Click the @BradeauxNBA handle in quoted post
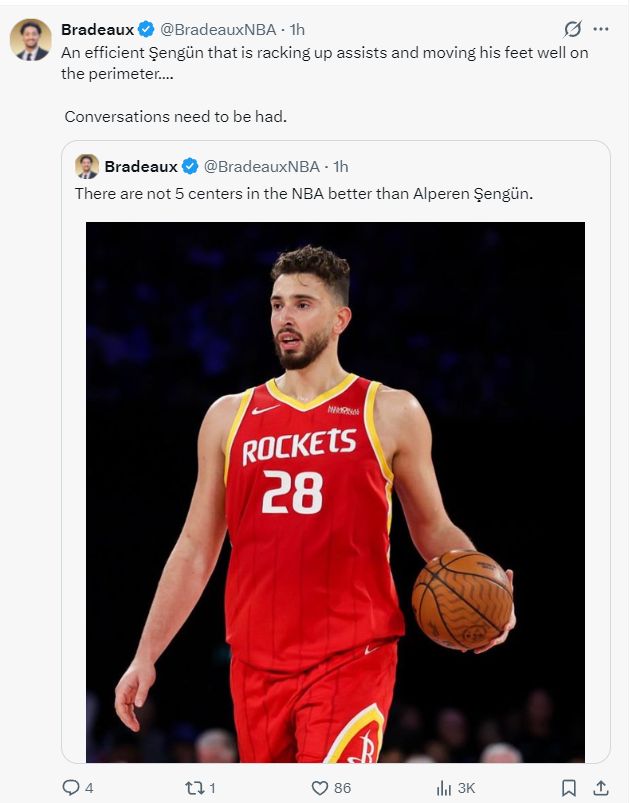630x803 pixels. (x=262, y=166)
